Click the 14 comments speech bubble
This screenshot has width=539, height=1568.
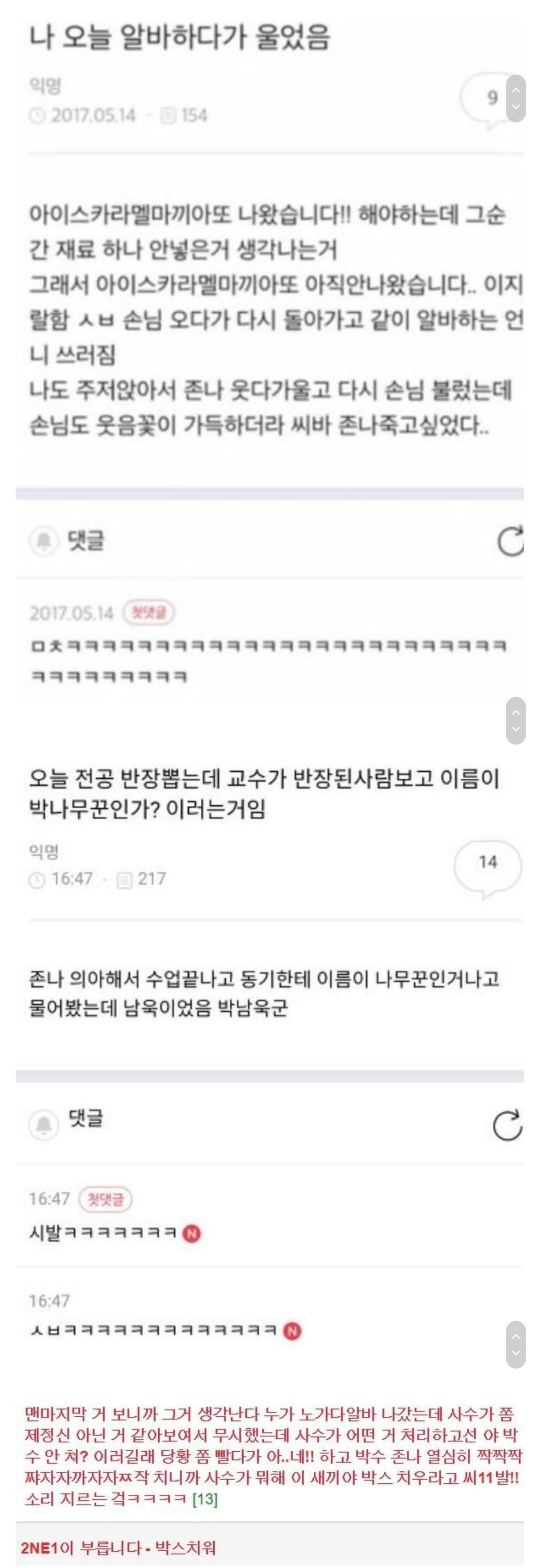(x=487, y=868)
